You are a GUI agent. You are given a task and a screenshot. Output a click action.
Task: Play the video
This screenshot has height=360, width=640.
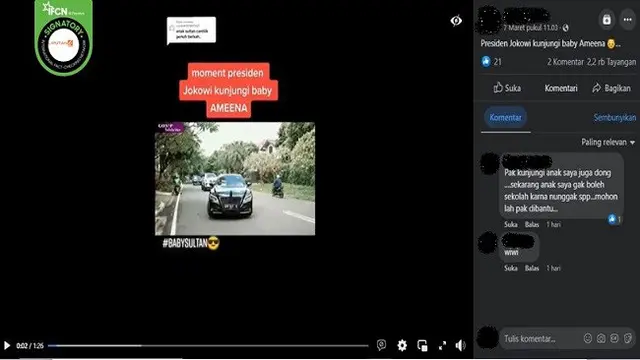point(7,346)
